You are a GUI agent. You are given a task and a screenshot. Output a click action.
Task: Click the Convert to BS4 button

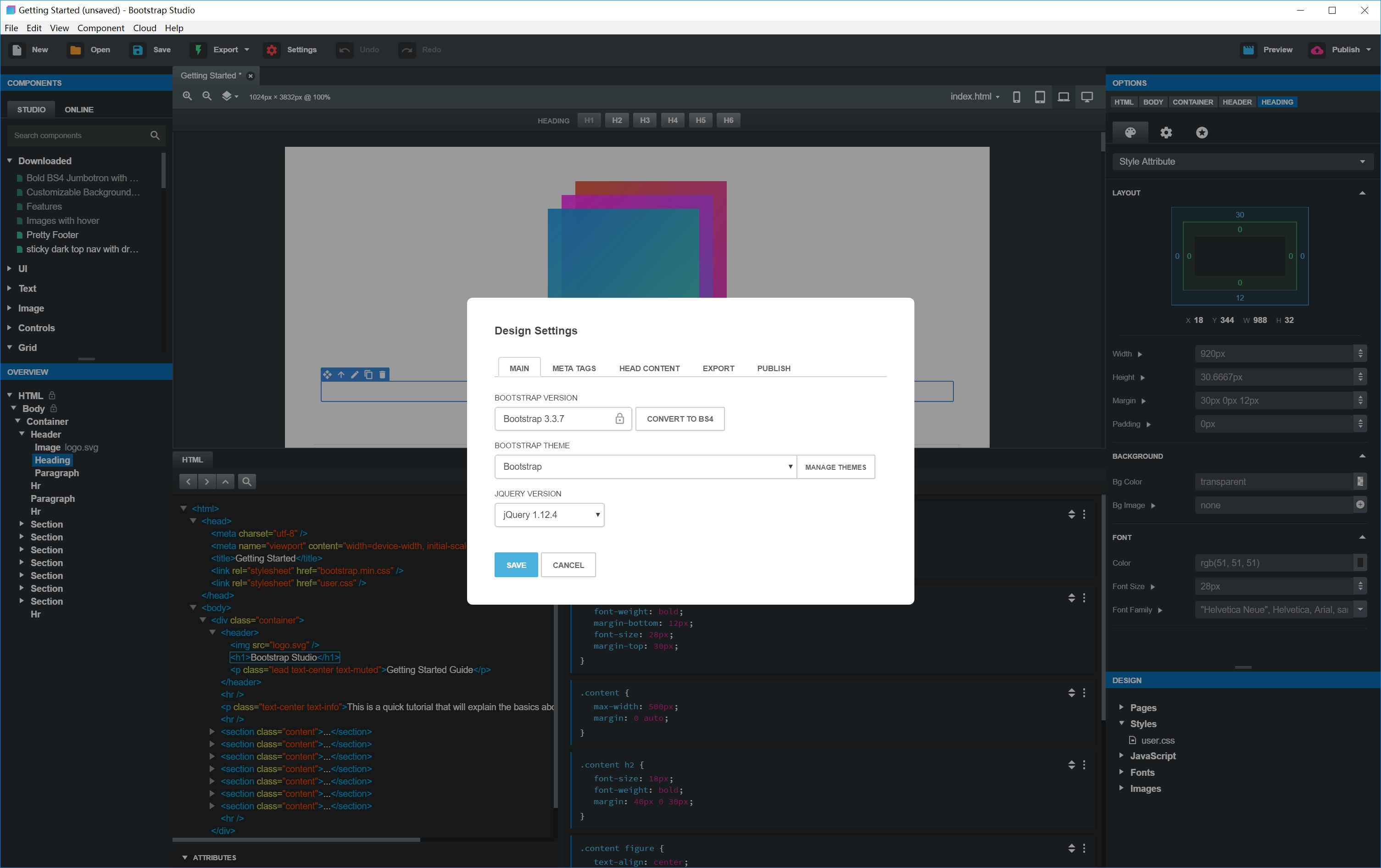(679, 418)
